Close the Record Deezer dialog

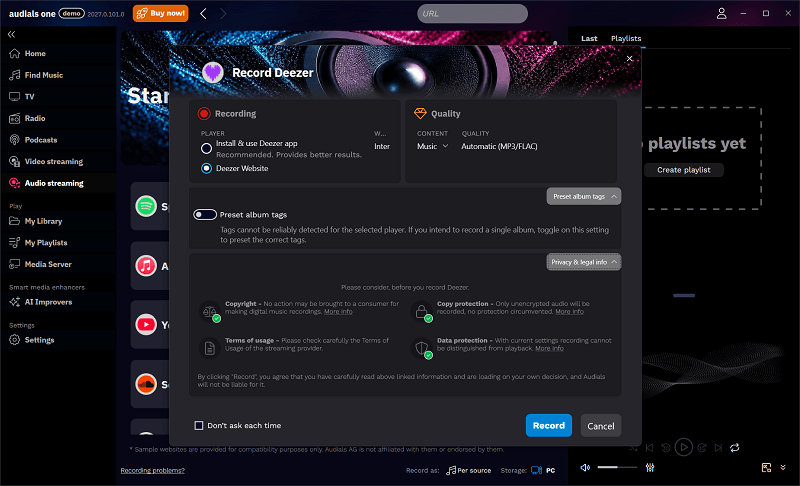click(630, 59)
